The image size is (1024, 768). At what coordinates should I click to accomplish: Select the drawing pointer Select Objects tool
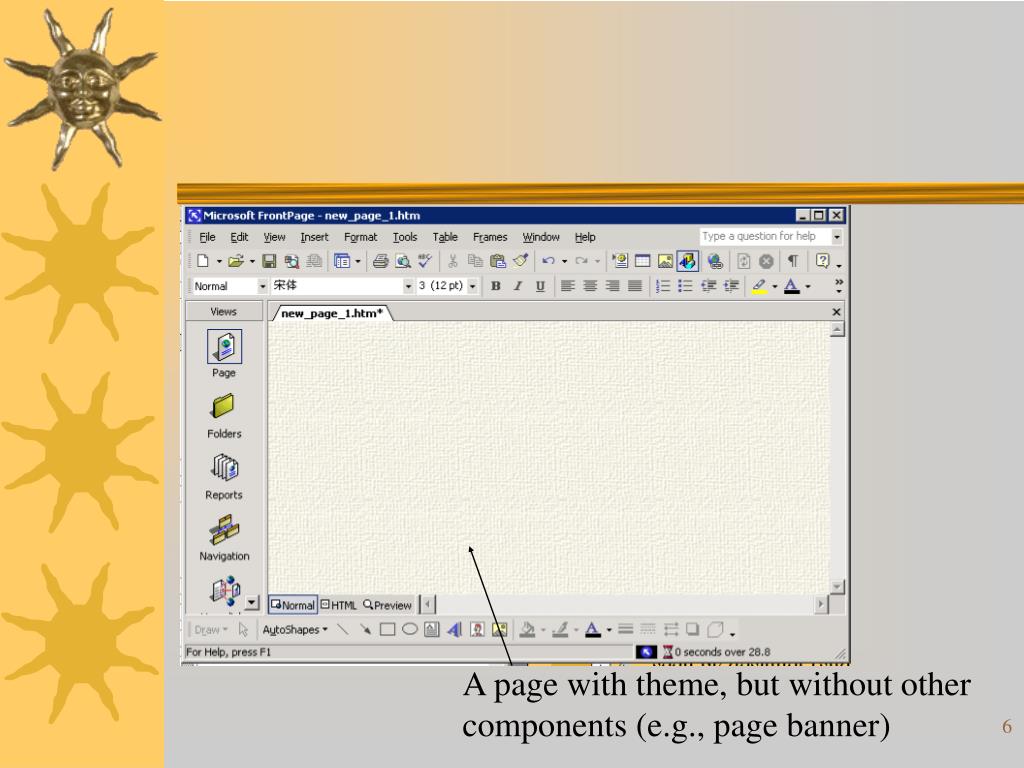244,630
